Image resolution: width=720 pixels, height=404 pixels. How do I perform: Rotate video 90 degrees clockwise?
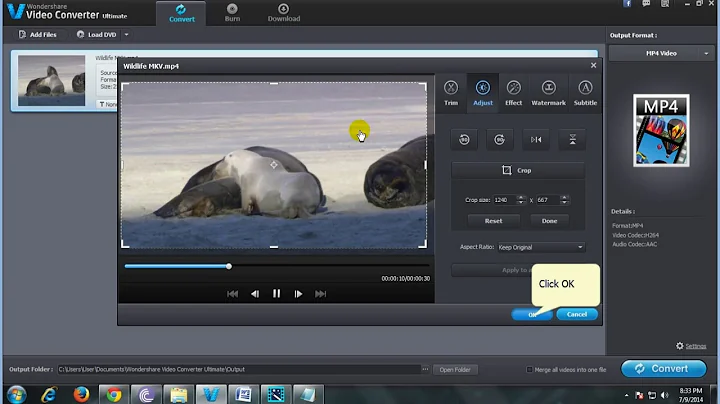click(x=500, y=140)
